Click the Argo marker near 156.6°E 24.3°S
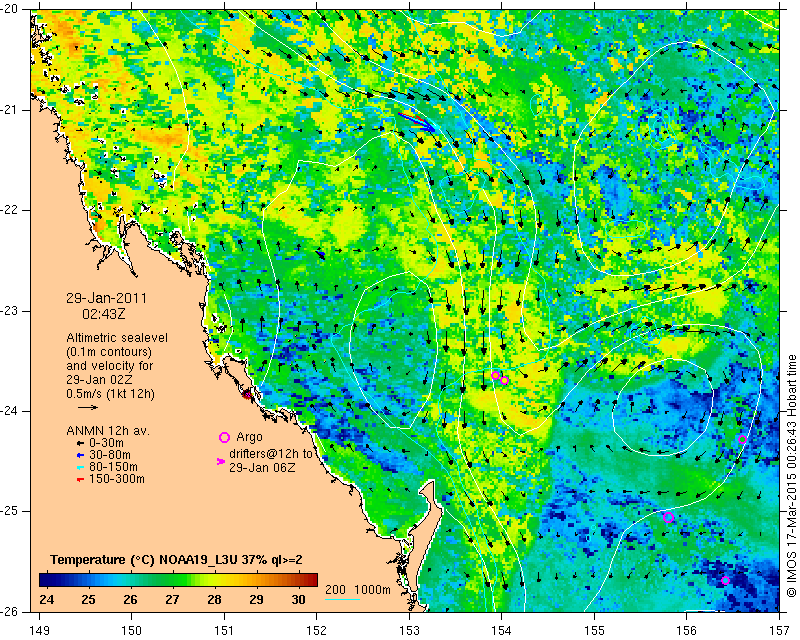This screenshot has height=640, width=800. click(x=742, y=439)
